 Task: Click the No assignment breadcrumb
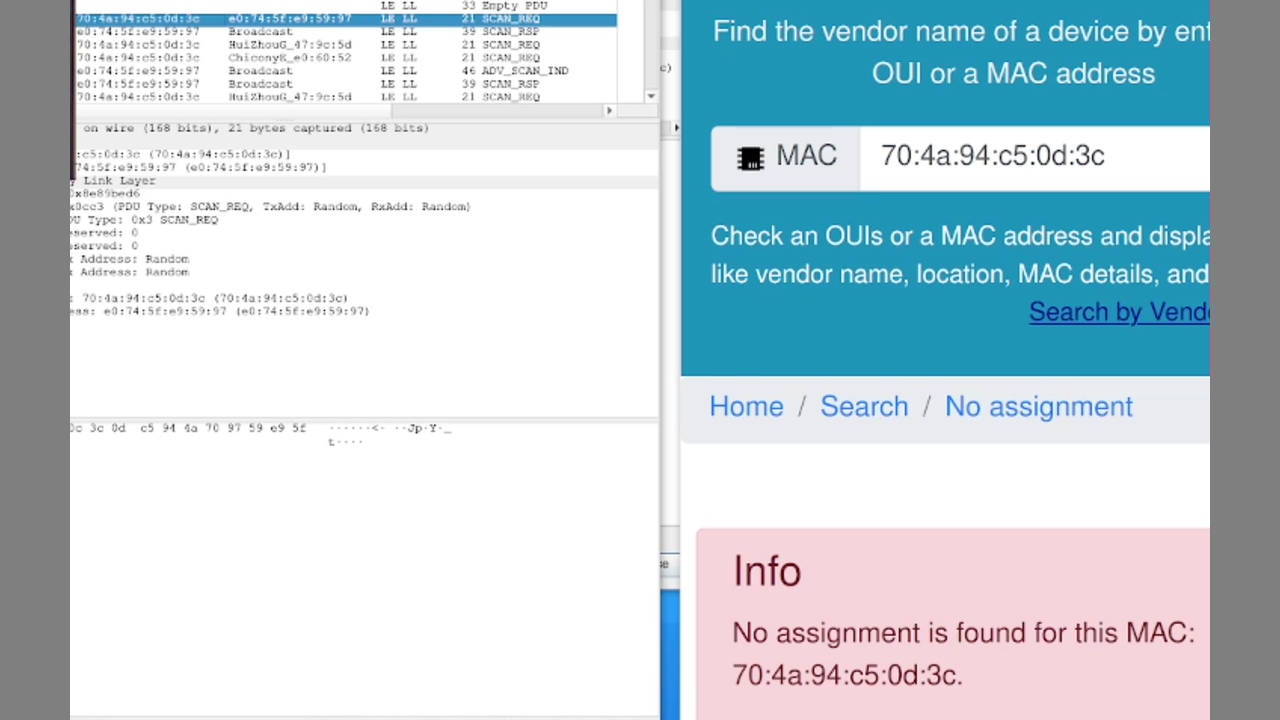pyautogui.click(x=1038, y=407)
